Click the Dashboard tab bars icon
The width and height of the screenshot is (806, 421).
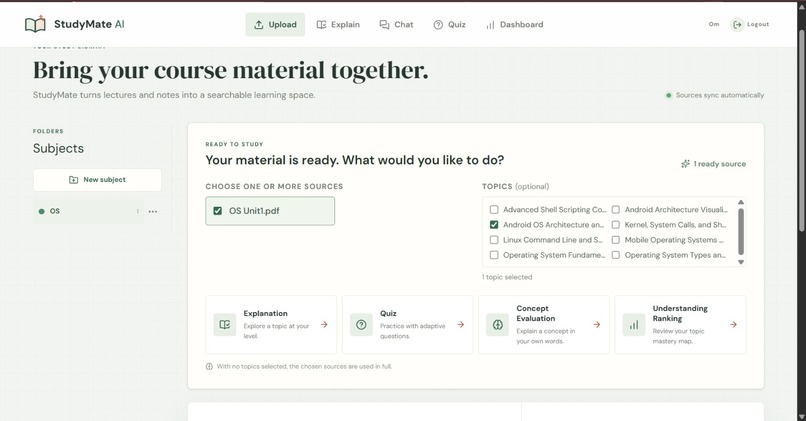tap(490, 25)
